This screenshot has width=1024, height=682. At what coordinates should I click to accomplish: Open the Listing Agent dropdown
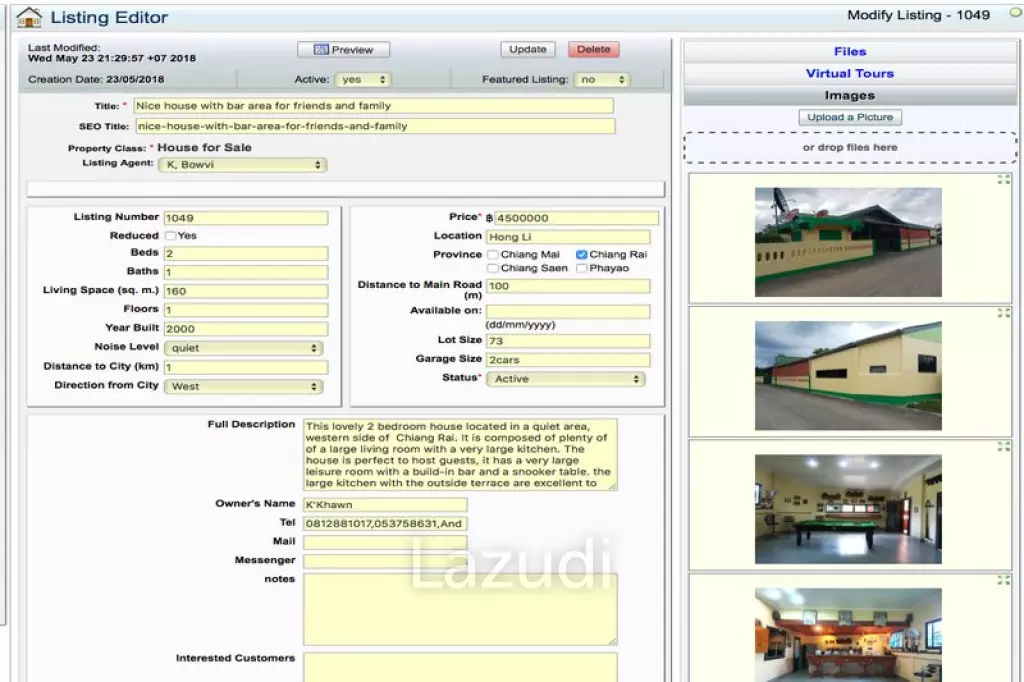pyautogui.click(x=242, y=165)
